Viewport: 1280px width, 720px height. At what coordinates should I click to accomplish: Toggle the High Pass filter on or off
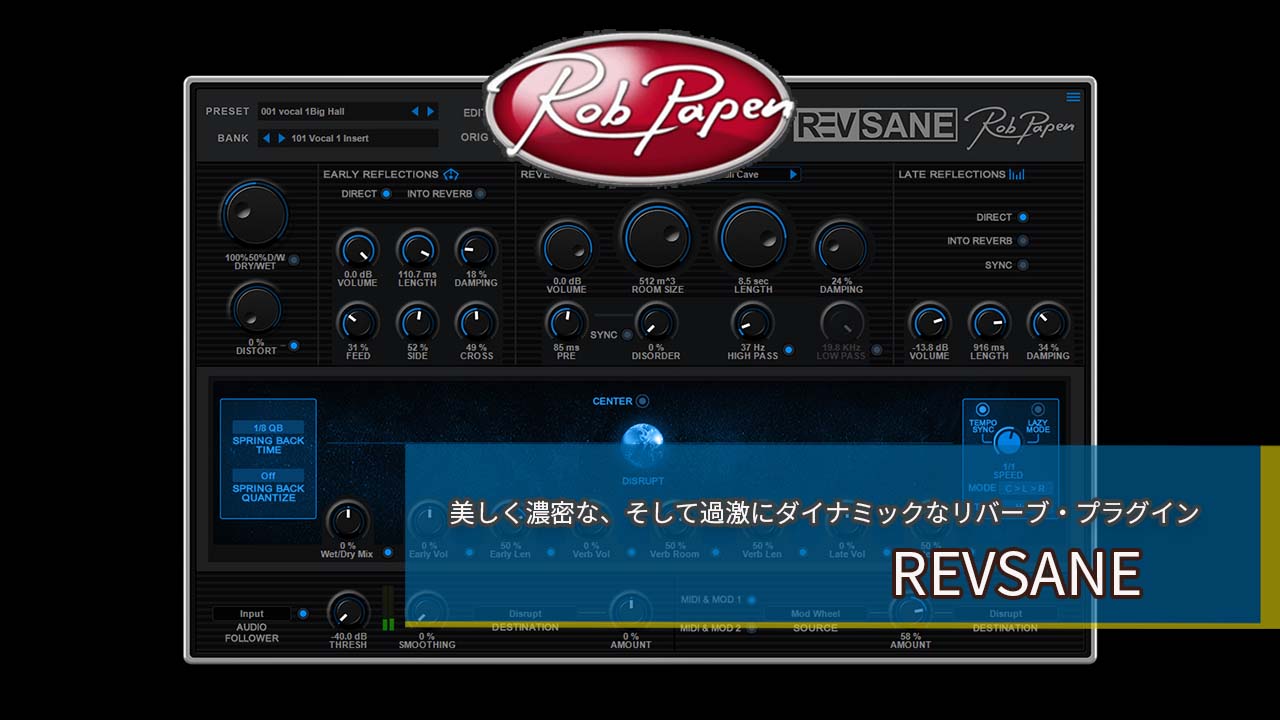[788, 350]
